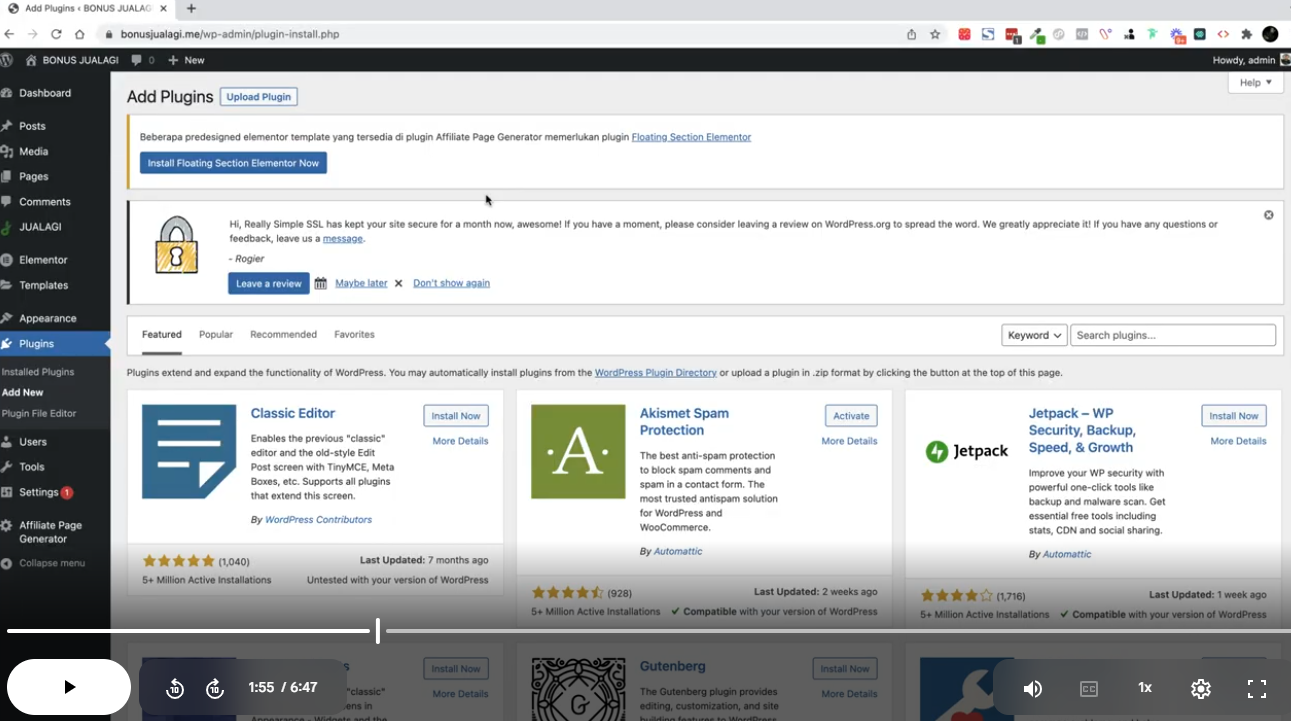Click the WordPress logo in admin bar
Image resolution: width=1291 pixels, height=721 pixels.
[x=7, y=60]
